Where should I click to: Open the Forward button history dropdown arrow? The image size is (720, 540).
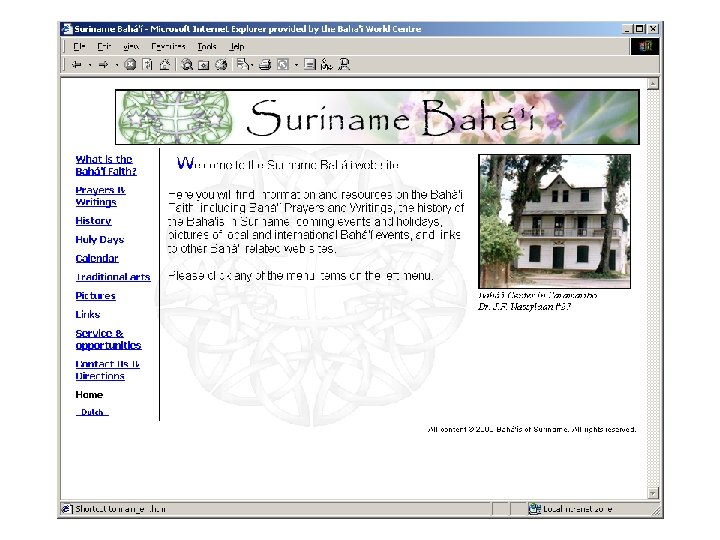click(117, 65)
